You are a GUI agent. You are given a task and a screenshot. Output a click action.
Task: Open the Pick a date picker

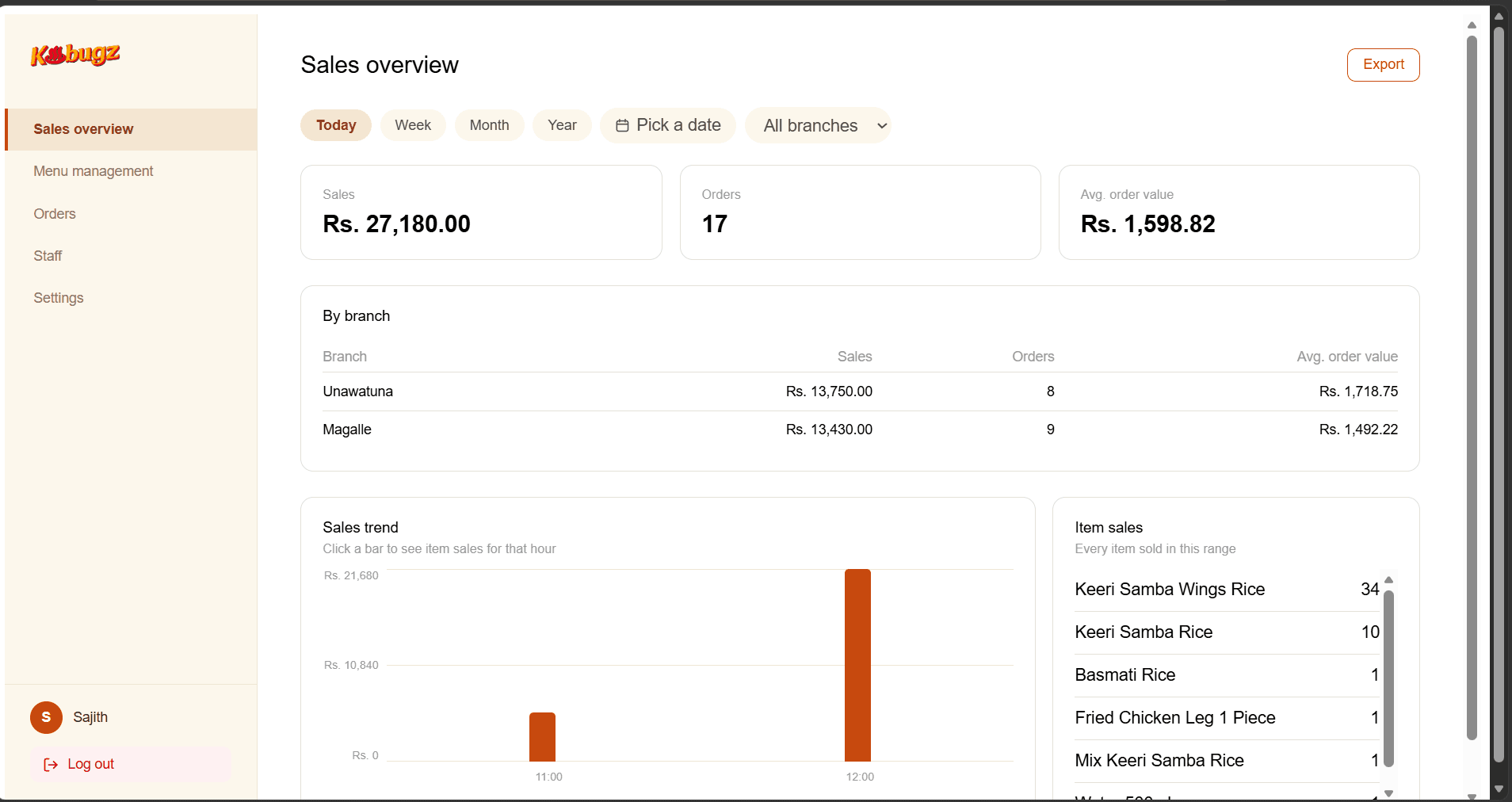point(668,125)
